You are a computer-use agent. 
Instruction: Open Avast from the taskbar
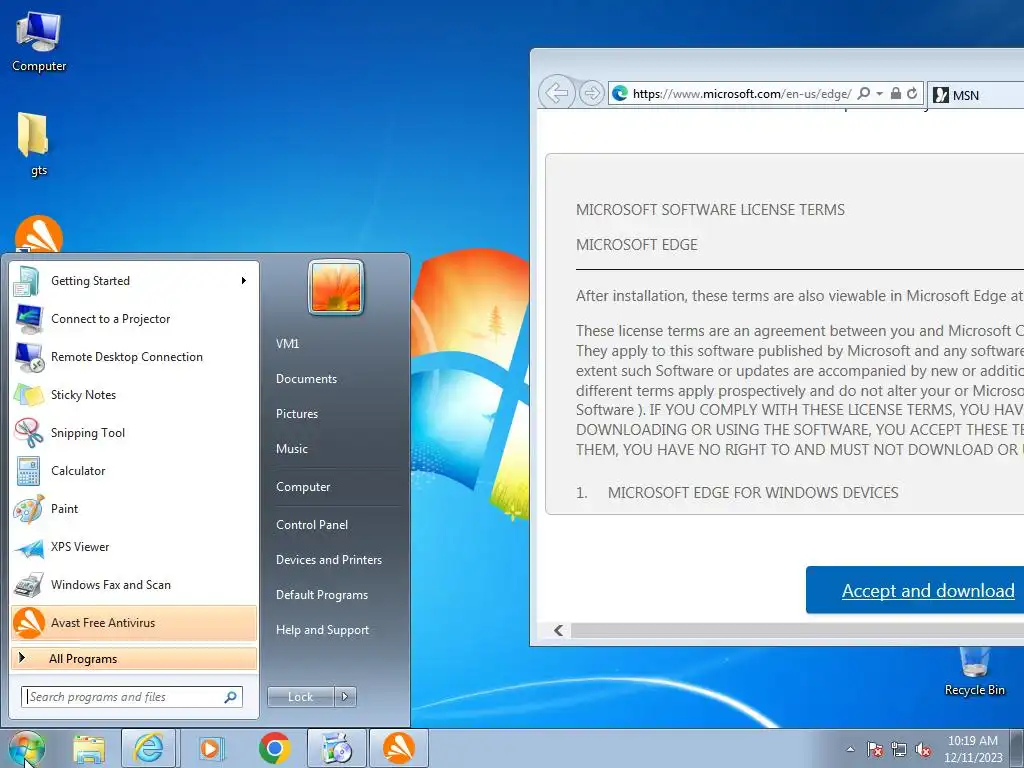399,748
